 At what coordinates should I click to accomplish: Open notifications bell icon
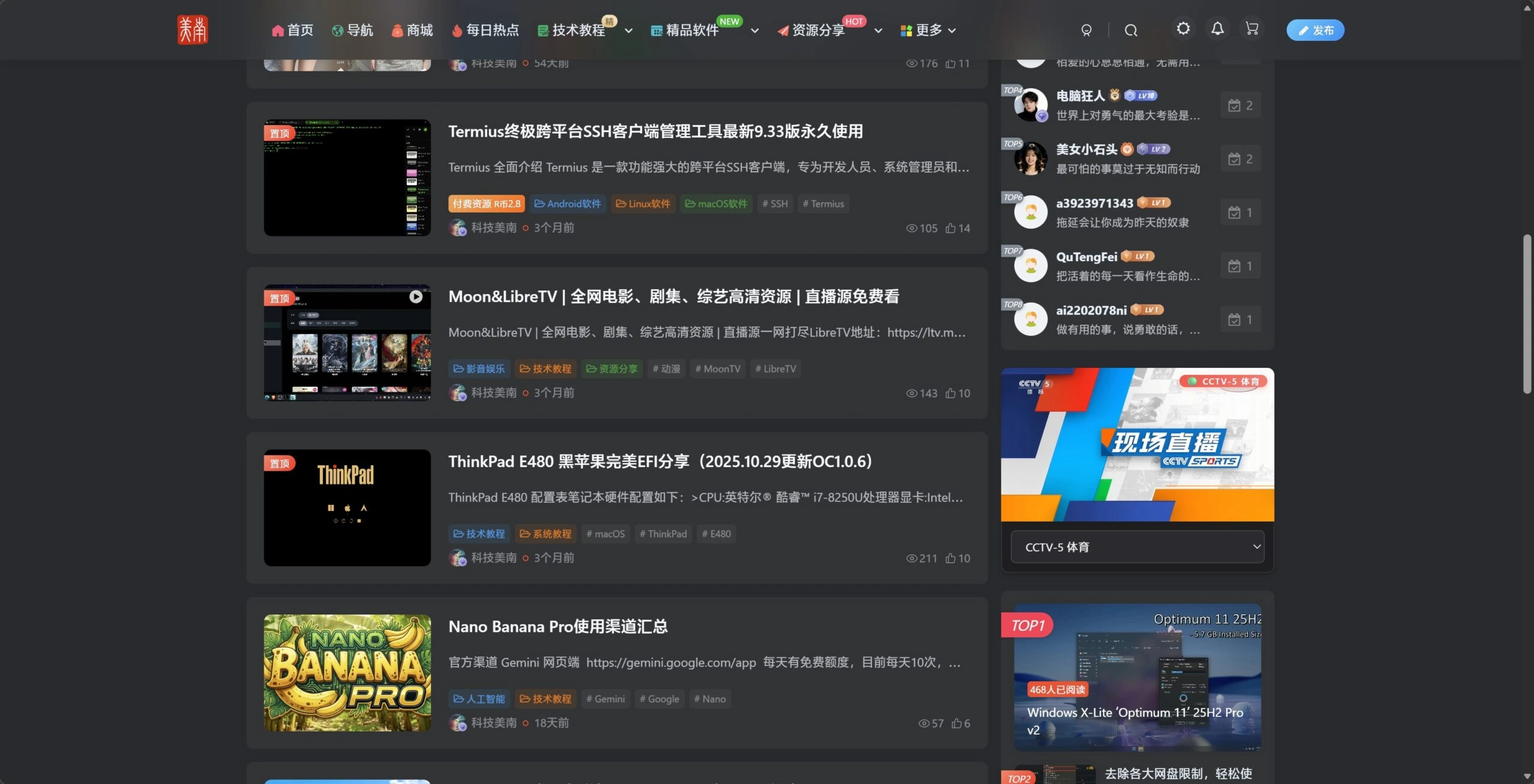coord(1217,28)
